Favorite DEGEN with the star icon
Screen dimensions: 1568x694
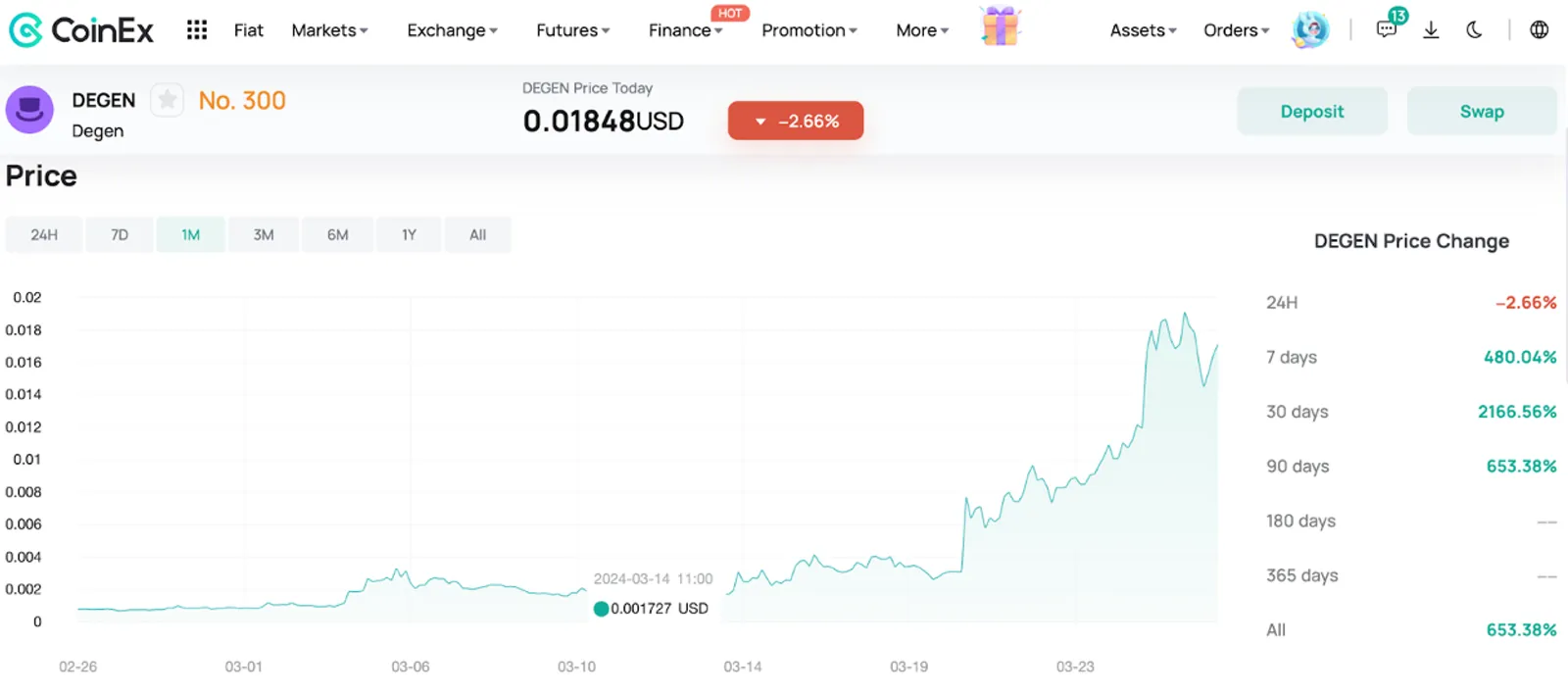tap(168, 100)
